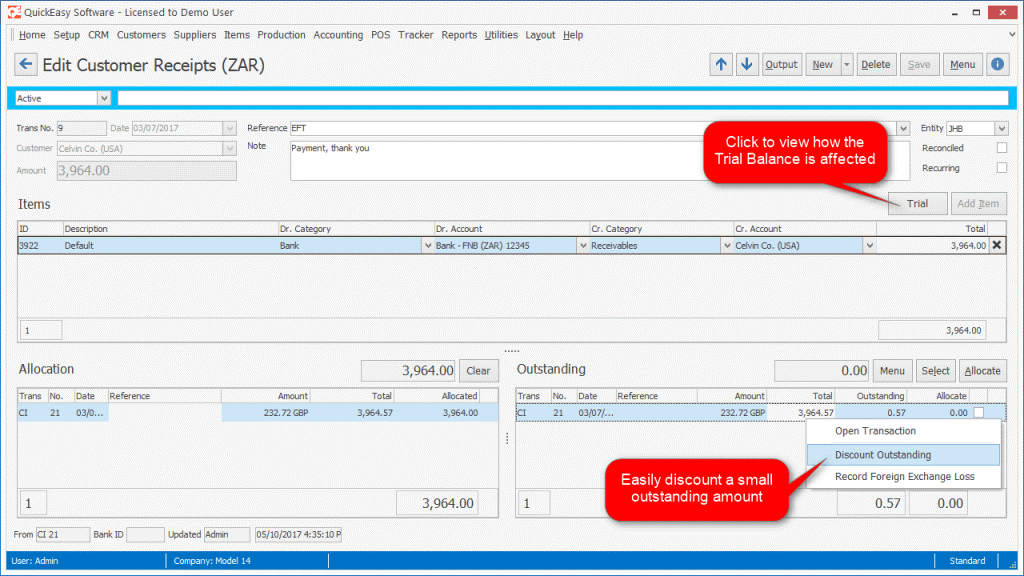
Task: Open the Customers menu
Action: point(141,35)
